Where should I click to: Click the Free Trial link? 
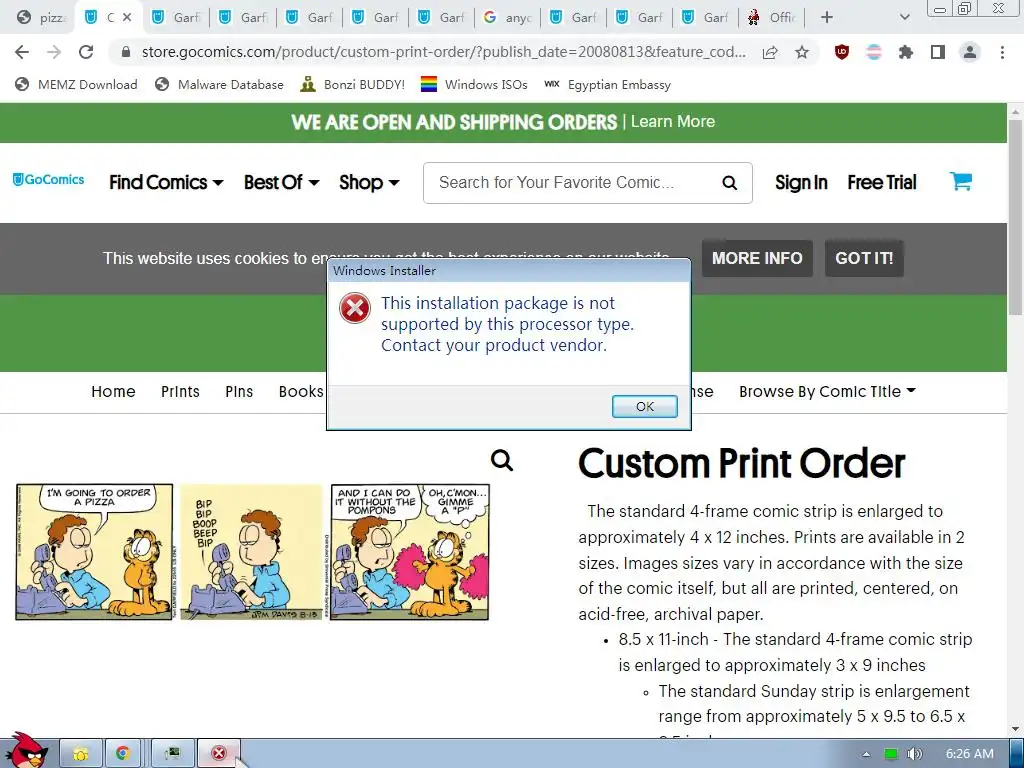tap(882, 182)
